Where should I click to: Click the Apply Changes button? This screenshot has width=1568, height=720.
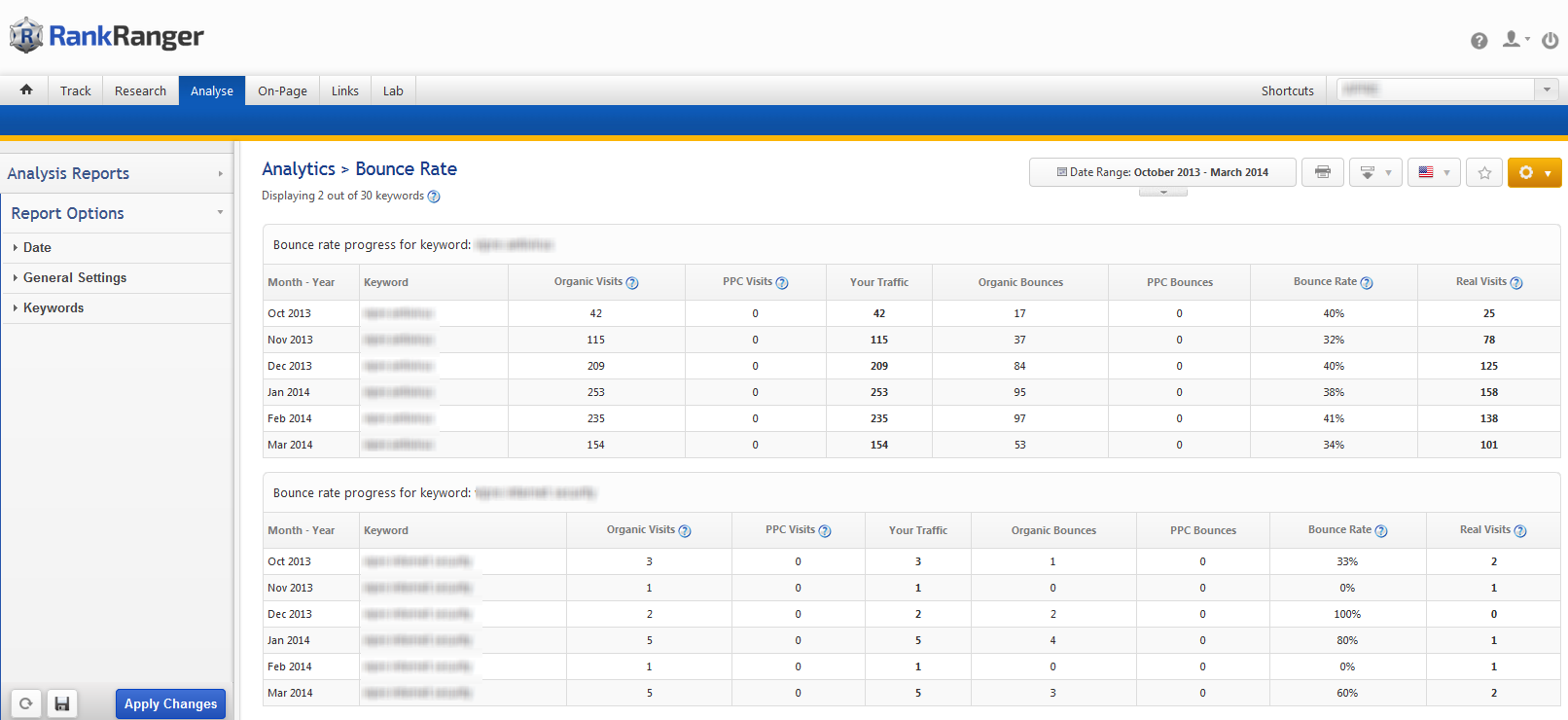point(170,703)
